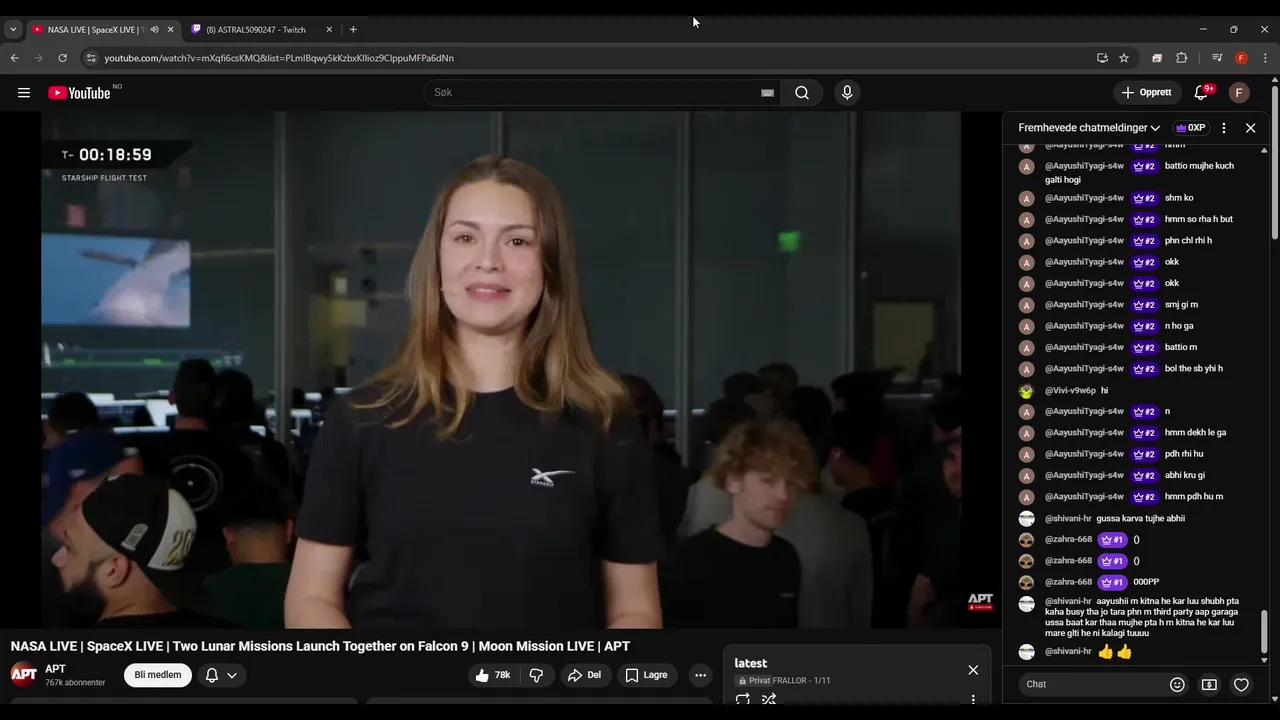The height and width of the screenshot is (720, 1280).
Task: Expand Fremhevede chatmeldinger chat mode dropdown
Action: 1089,128
